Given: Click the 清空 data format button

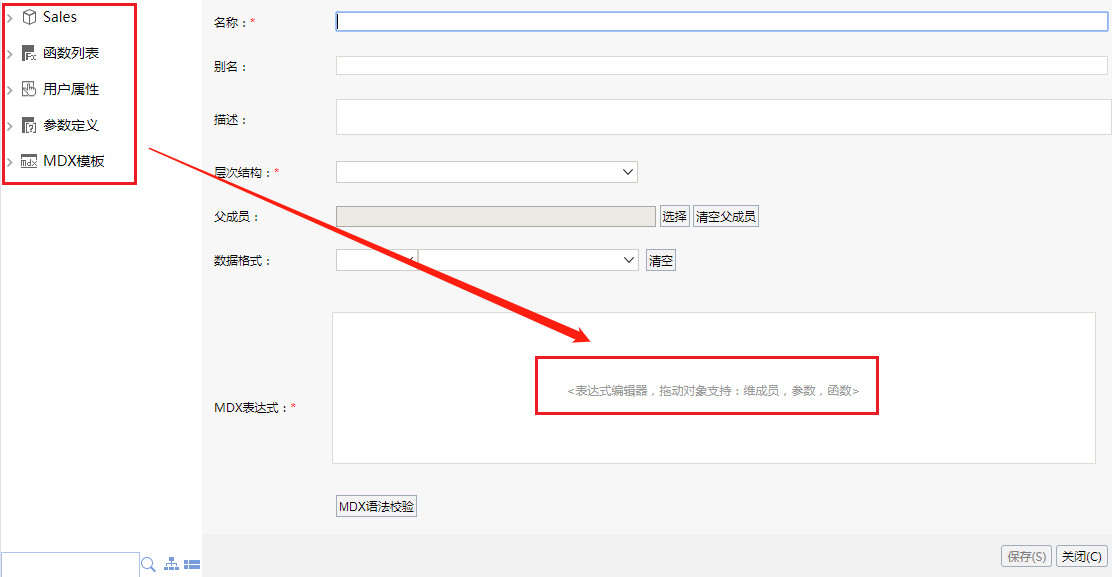Looking at the screenshot, I should [661, 261].
